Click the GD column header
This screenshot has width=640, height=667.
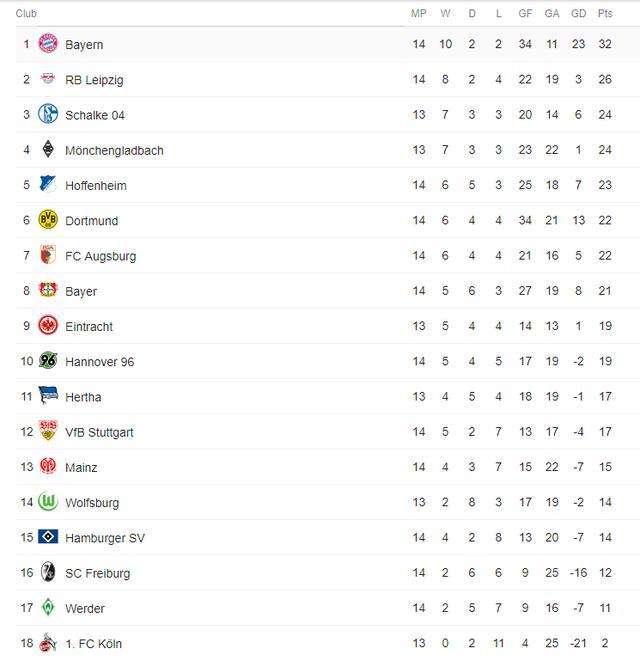click(578, 14)
